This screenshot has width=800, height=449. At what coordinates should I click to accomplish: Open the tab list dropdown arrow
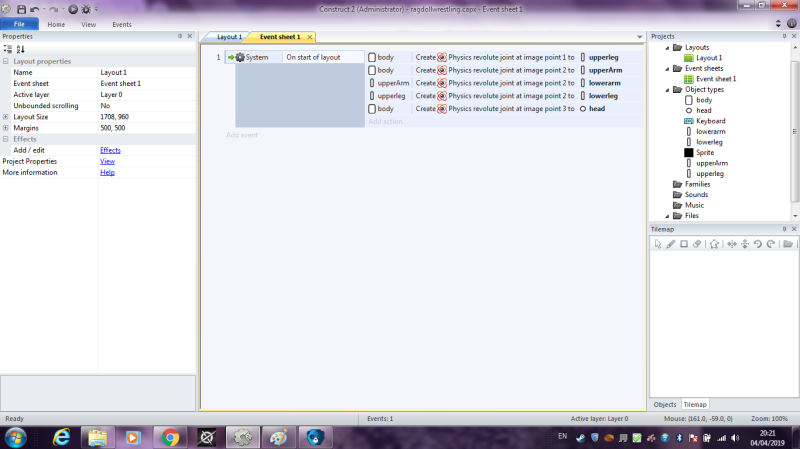click(639, 37)
